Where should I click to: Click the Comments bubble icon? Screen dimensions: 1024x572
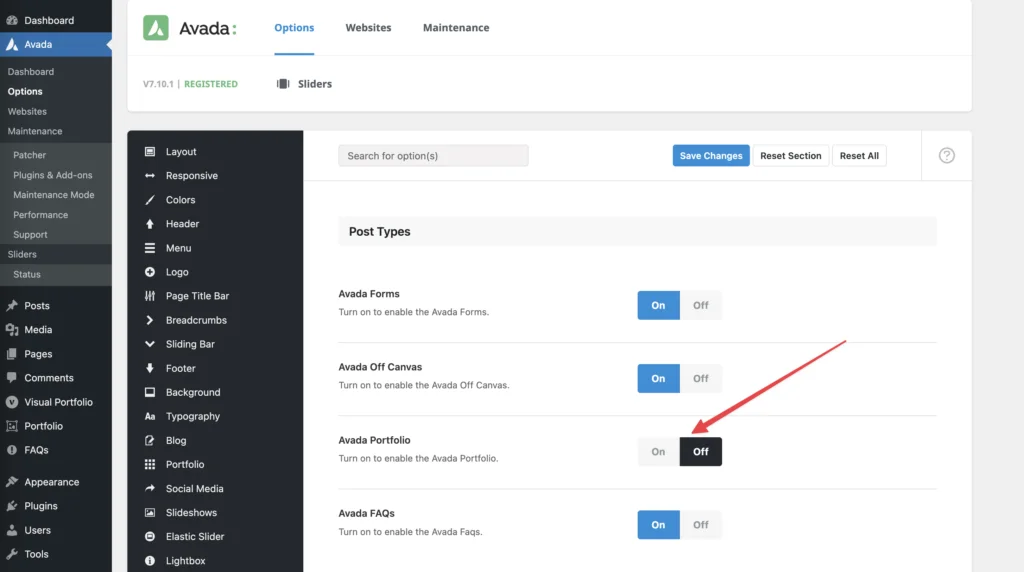point(12,377)
